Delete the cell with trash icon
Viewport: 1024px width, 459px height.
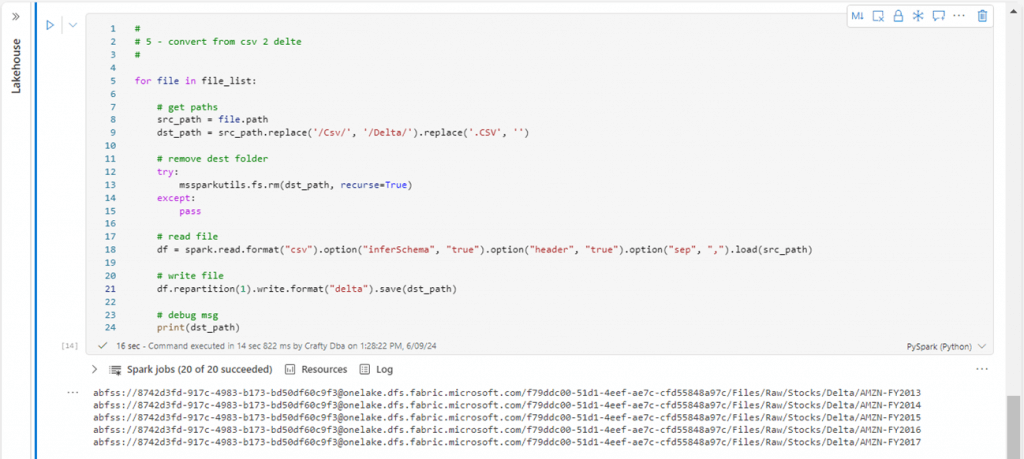tap(982, 16)
